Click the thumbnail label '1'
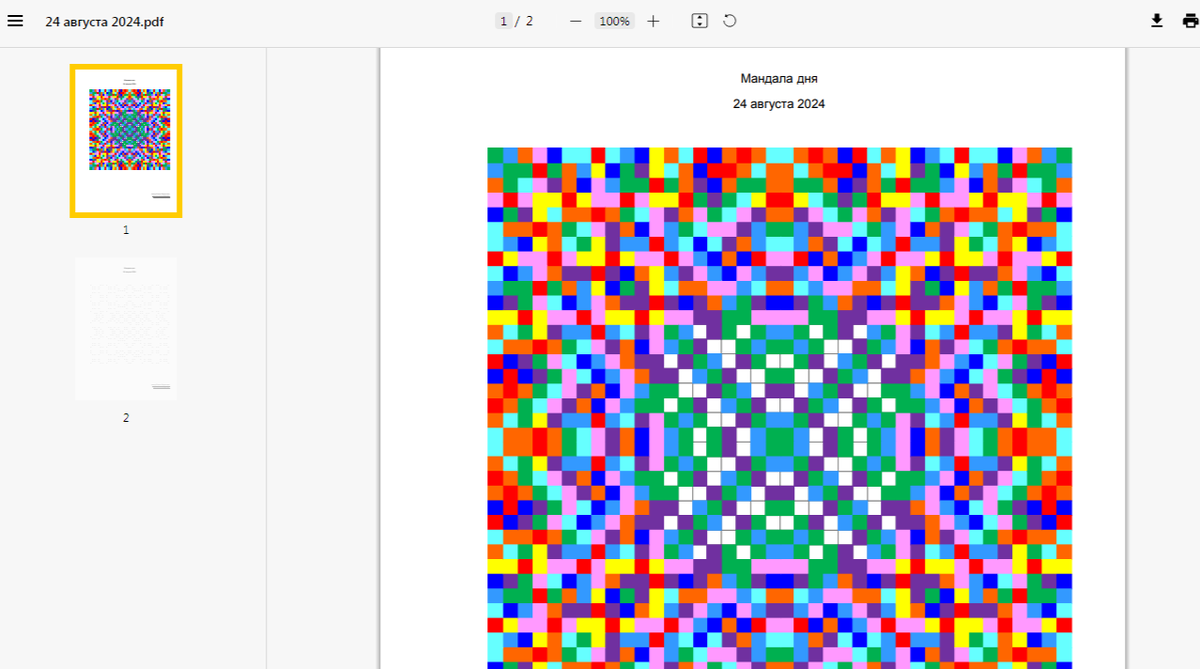 coord(126,230)
